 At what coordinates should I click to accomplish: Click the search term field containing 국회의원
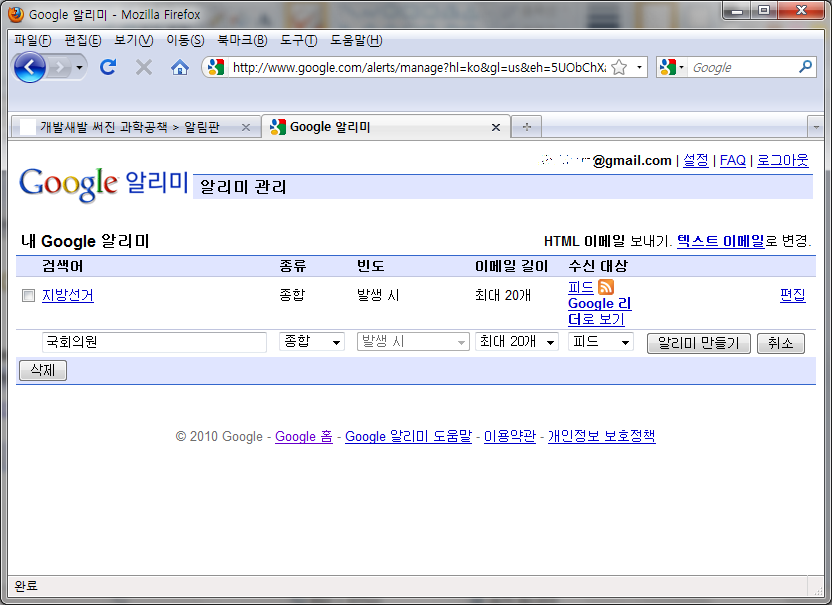point(154,342)
